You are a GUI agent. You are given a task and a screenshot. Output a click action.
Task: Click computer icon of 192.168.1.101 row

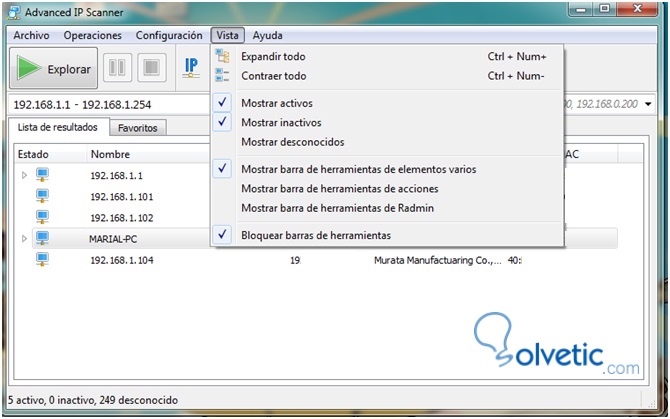pyautogui.click(x=42, y=196)
